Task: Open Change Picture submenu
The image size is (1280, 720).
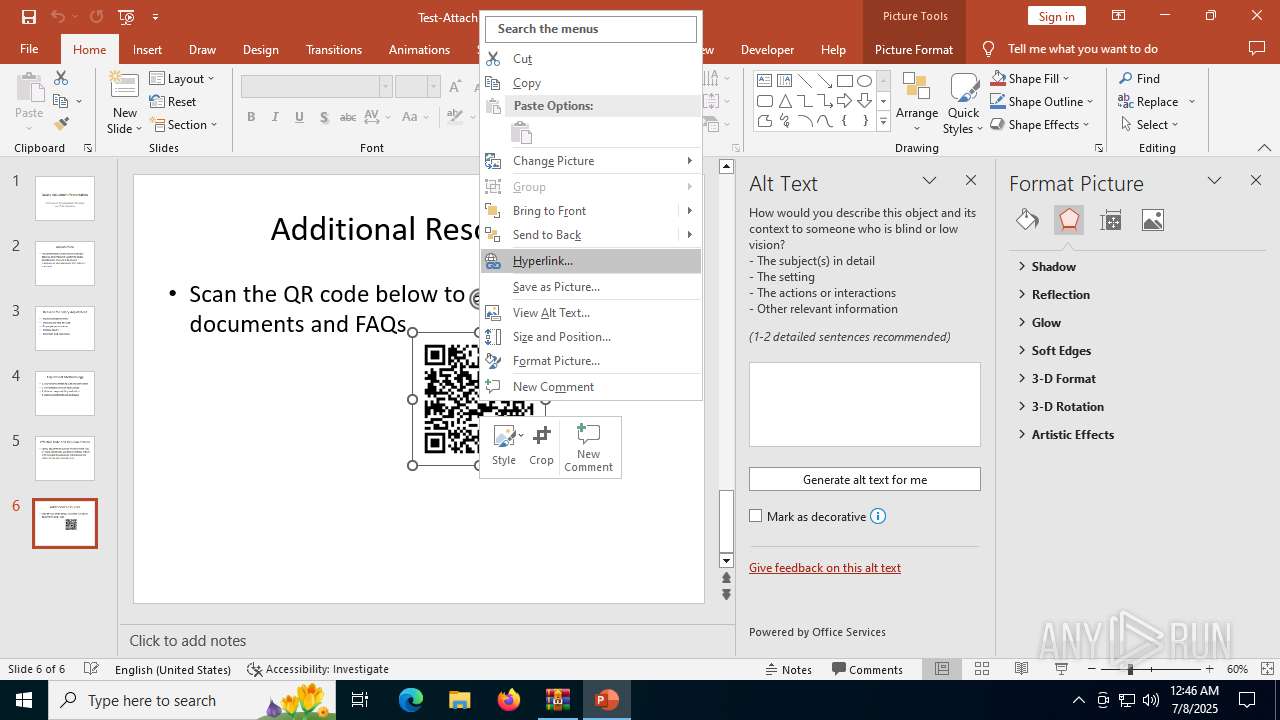Action: 591,161
